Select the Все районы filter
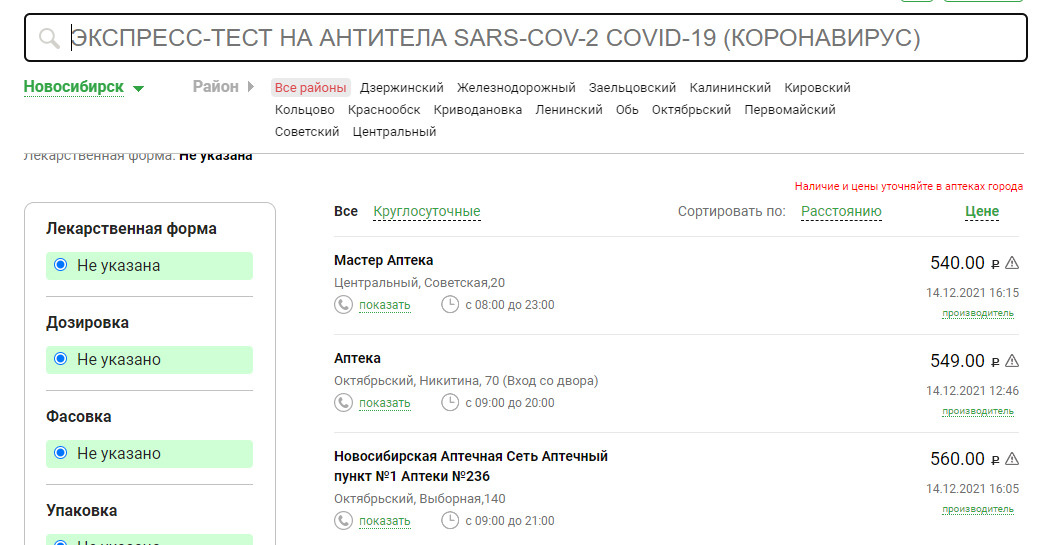Screen dimensions: 1043x545 point(311,88)
